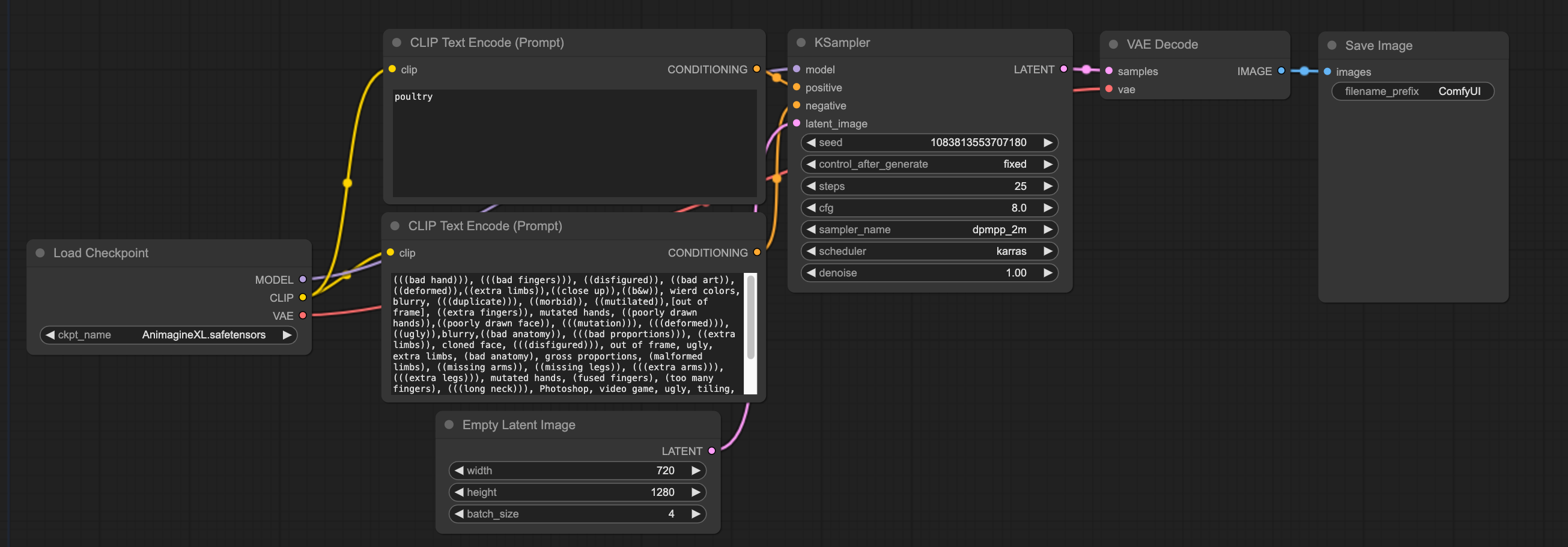Collapse the top CLIP Text Encode node dot
The height and width of the screenshot is (547, 1568).
click(x=397, y=43)
